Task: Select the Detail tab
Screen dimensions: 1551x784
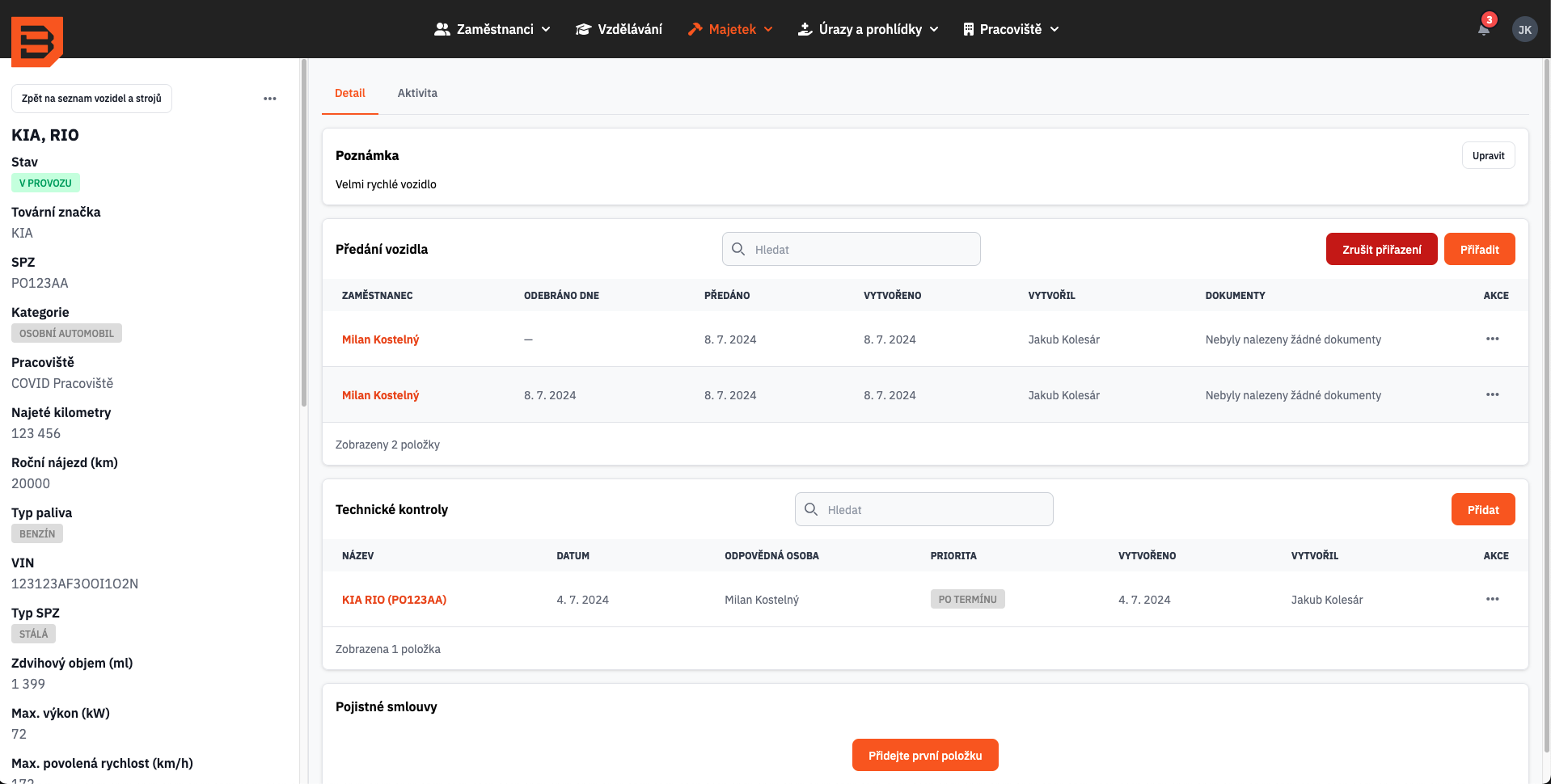Action: coord(349,93)
